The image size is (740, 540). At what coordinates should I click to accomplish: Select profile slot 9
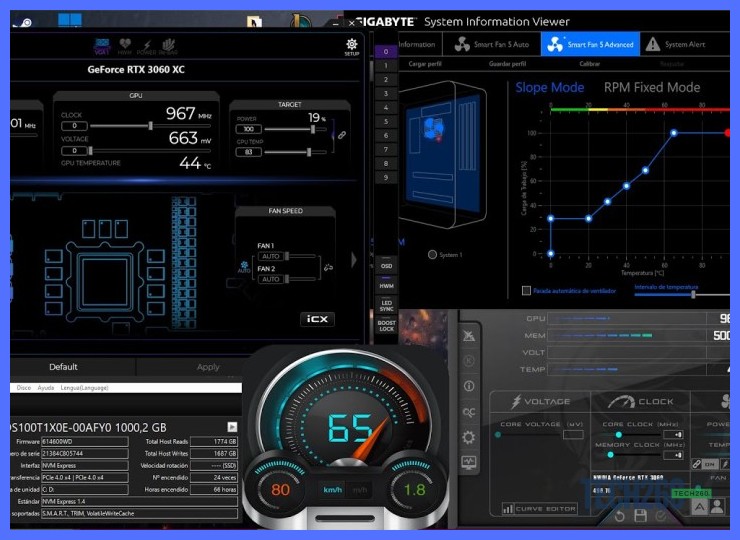click(386, 177)
